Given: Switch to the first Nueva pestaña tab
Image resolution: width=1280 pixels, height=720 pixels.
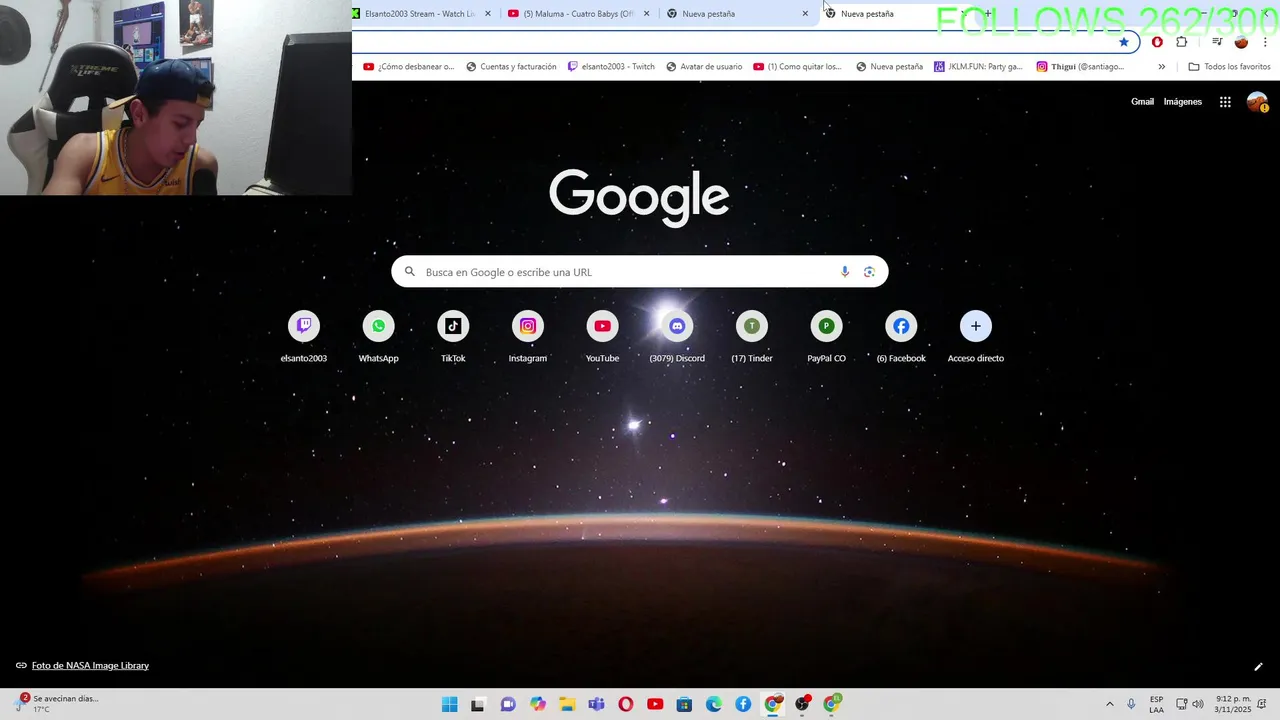Looking at the screenshot, I should tap(736, 14).
